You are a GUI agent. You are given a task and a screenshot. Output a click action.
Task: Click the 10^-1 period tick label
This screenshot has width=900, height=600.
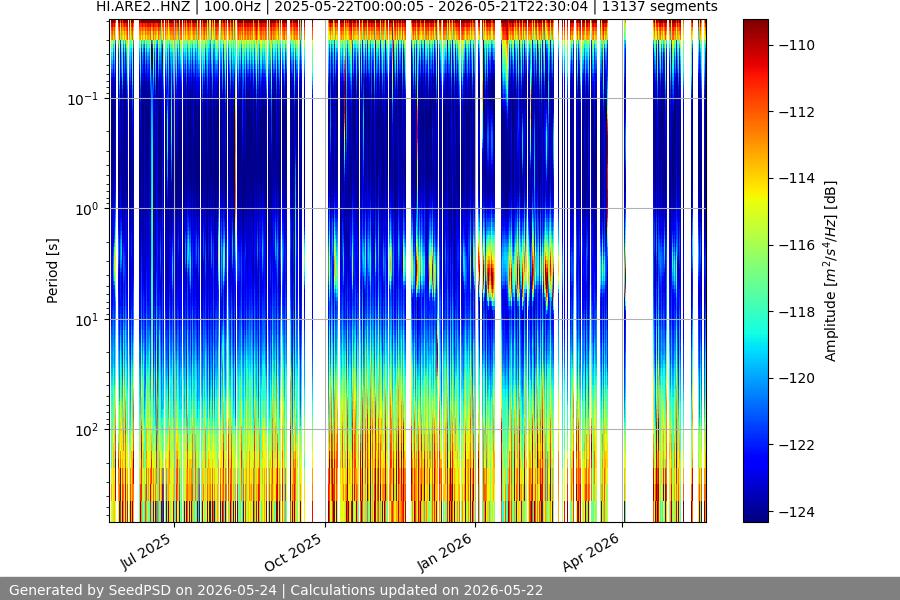point(83,99)
